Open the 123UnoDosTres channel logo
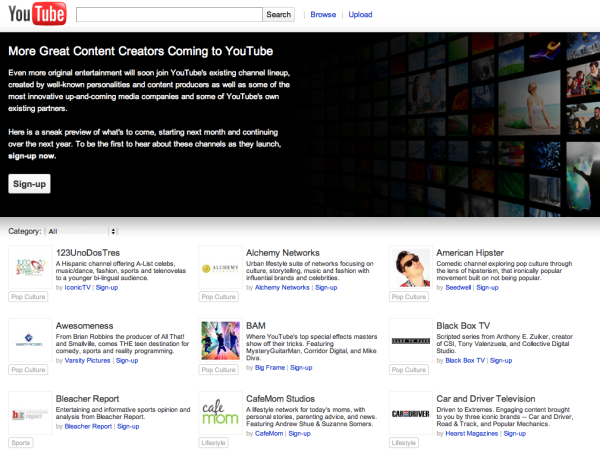The image size is (600, 457). tap(28, 268)
